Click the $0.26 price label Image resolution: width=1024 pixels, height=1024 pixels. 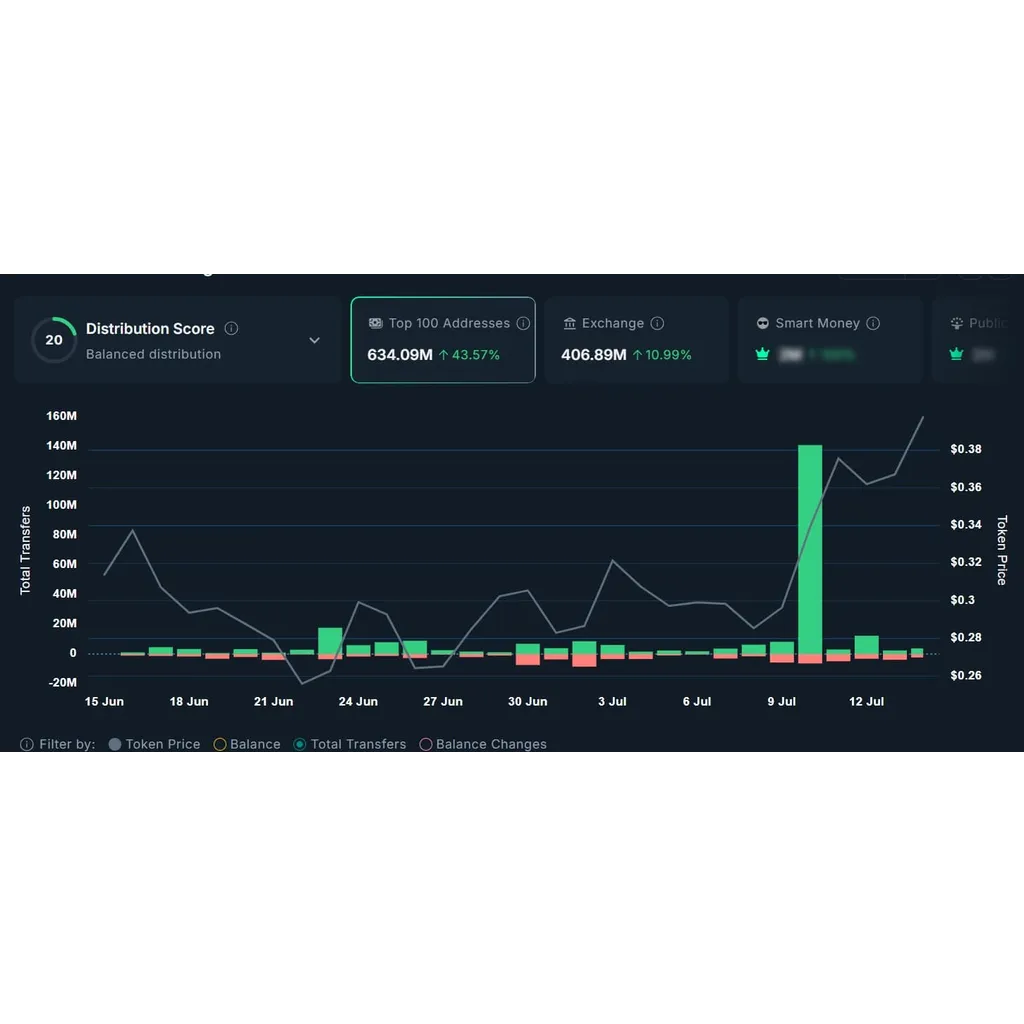click(966, 675)
